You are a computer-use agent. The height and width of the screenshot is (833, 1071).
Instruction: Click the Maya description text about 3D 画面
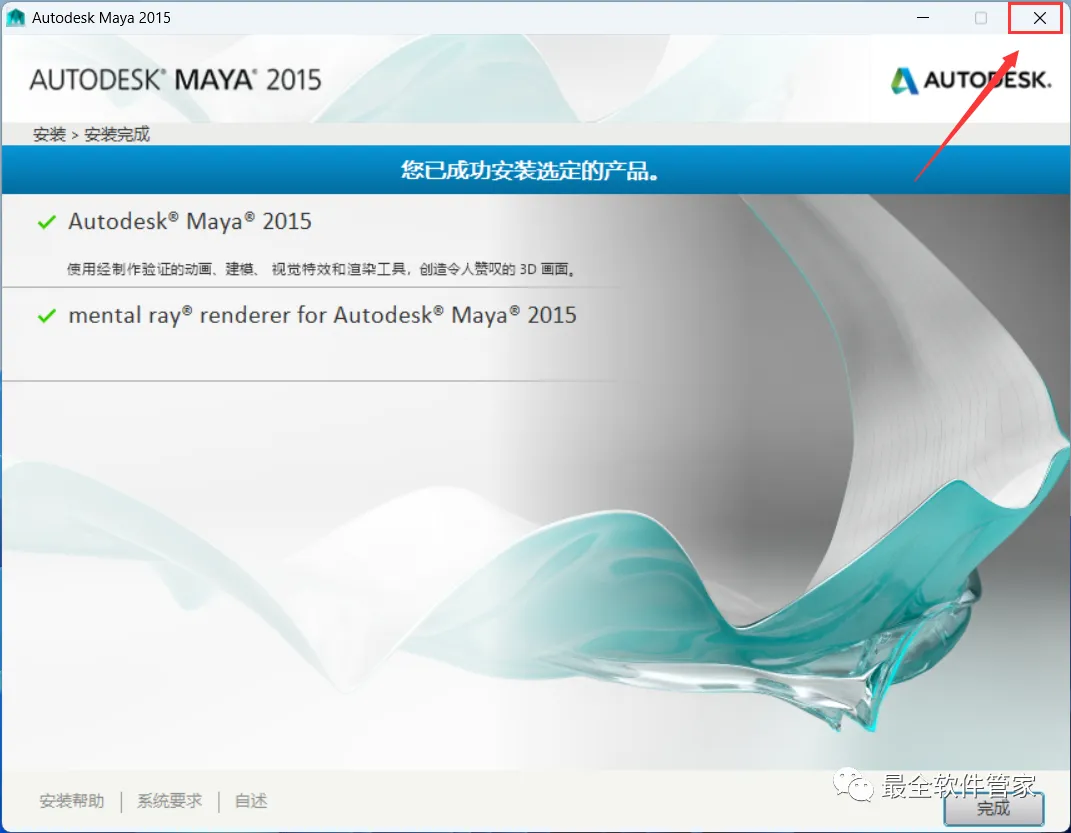pos(322,269)
